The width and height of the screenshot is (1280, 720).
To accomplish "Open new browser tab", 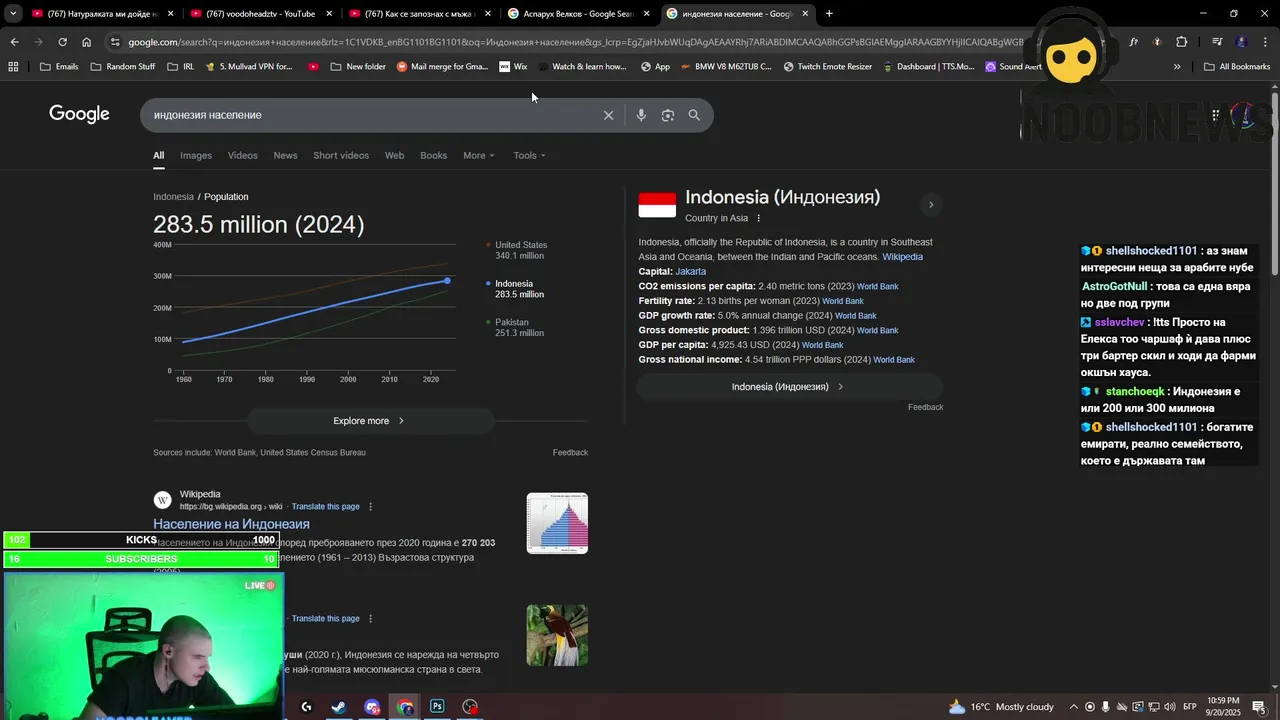I will (x=829, y=14).
